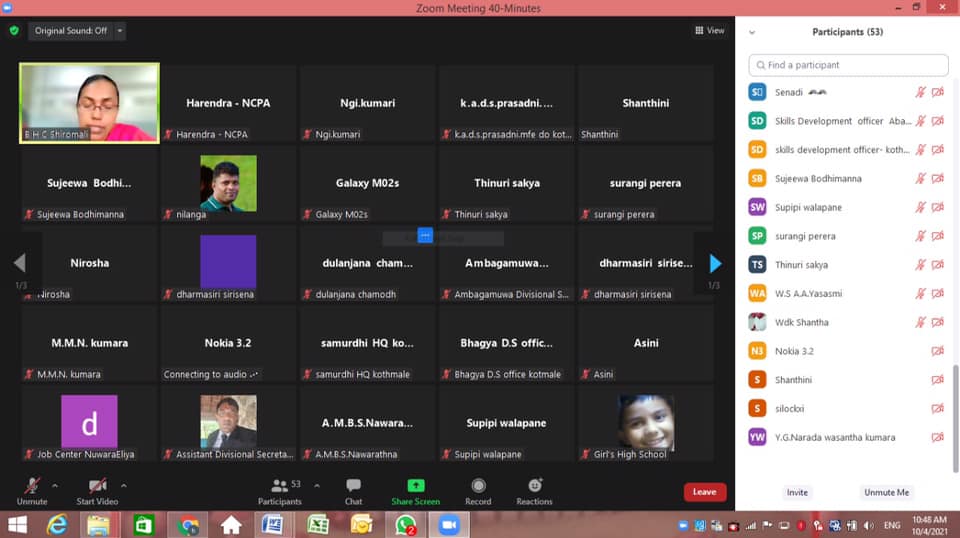This screenshot has height=538, width=960.
Task: Expand the options arrow next to Participants
Action: point(317,486)
